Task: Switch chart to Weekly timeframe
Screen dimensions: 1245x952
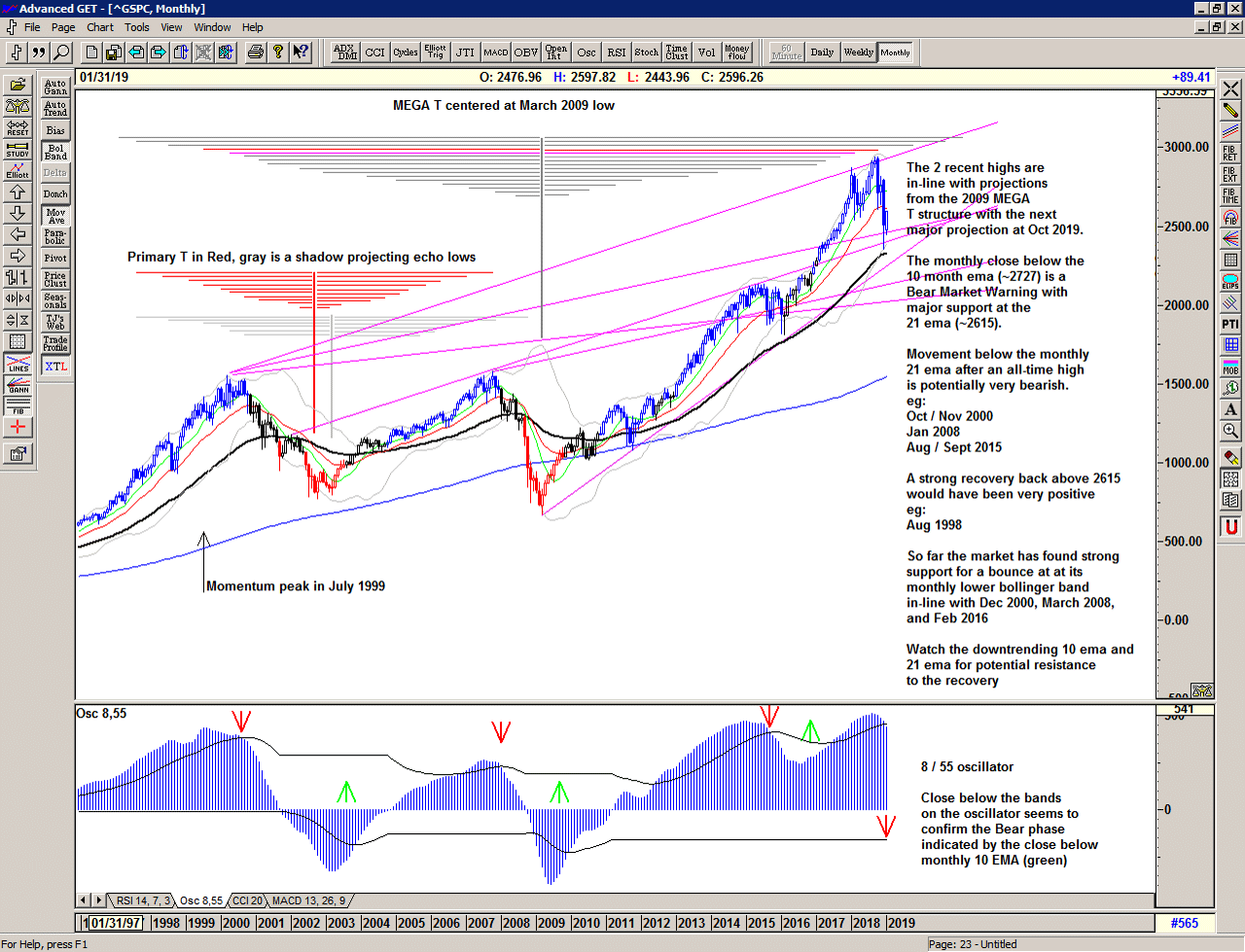Action: click(858, 53)
